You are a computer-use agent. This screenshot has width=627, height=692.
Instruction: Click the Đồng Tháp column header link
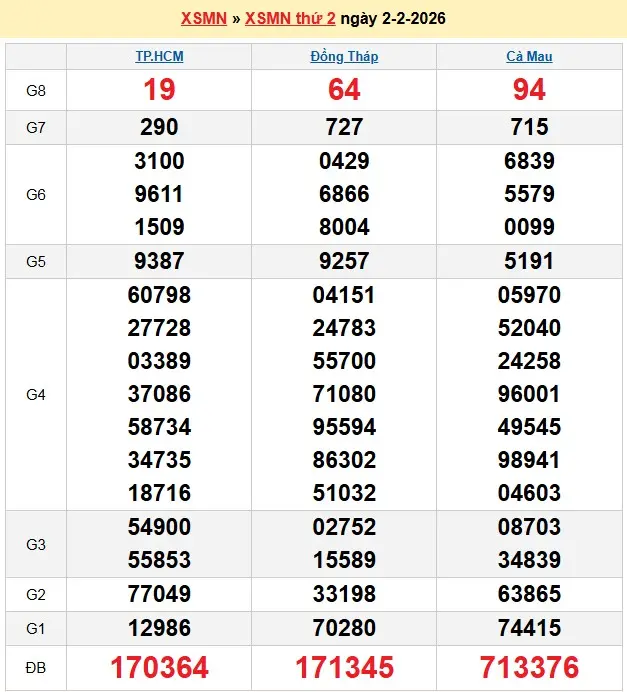[x=344, y=57]
